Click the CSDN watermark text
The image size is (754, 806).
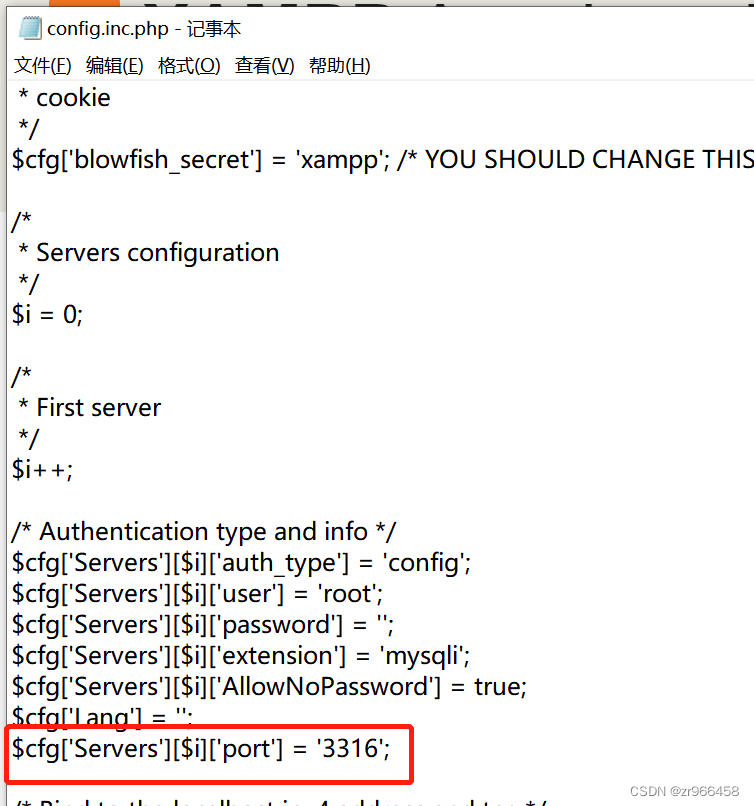[x=686, y=788]
